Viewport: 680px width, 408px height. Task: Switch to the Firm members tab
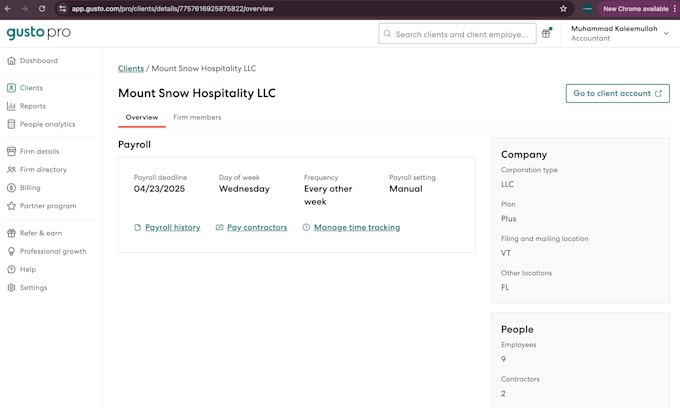pyautogui.click(x=197, y=118)
